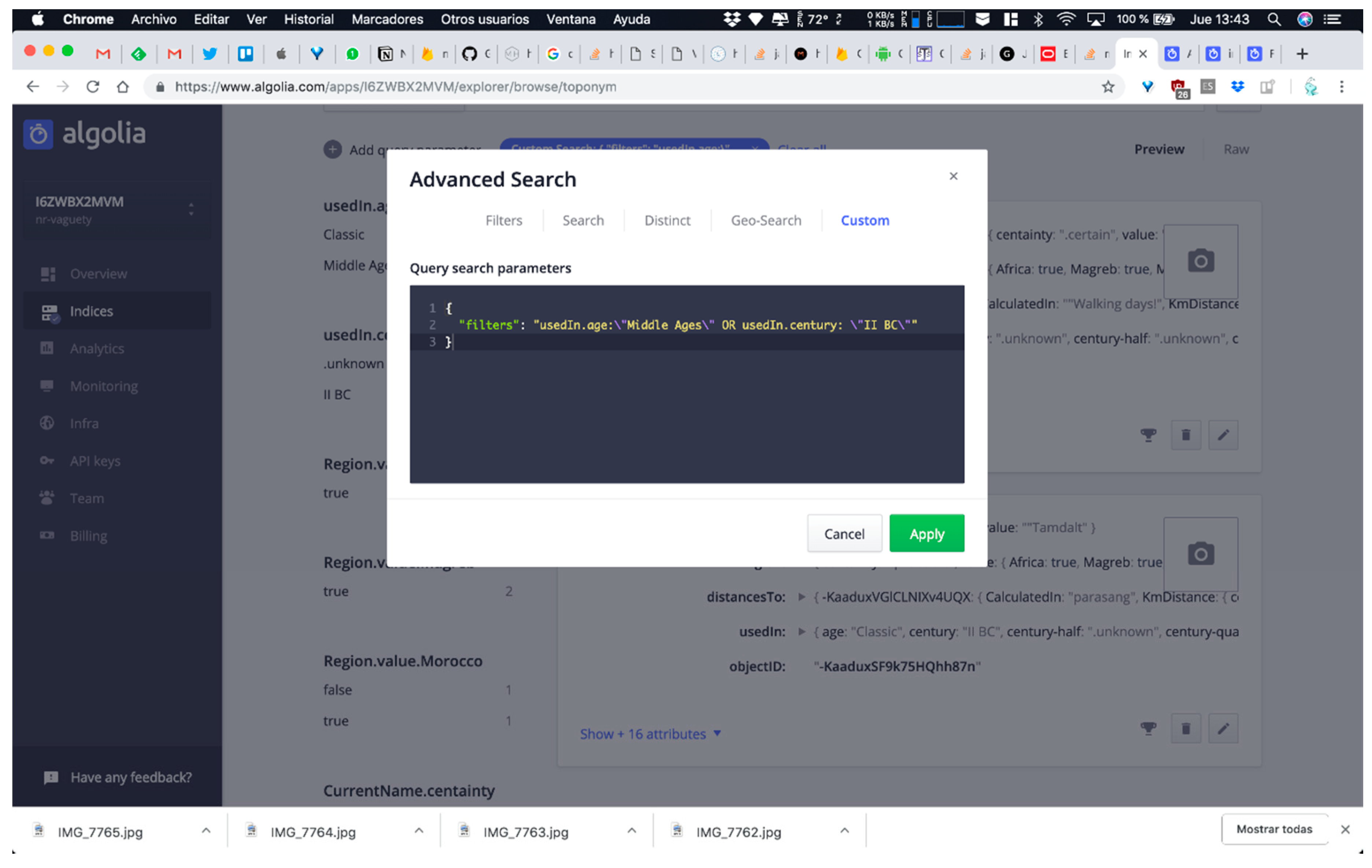
Task: Click the trophy ranking icon on first record
Action: [1148, 436]
